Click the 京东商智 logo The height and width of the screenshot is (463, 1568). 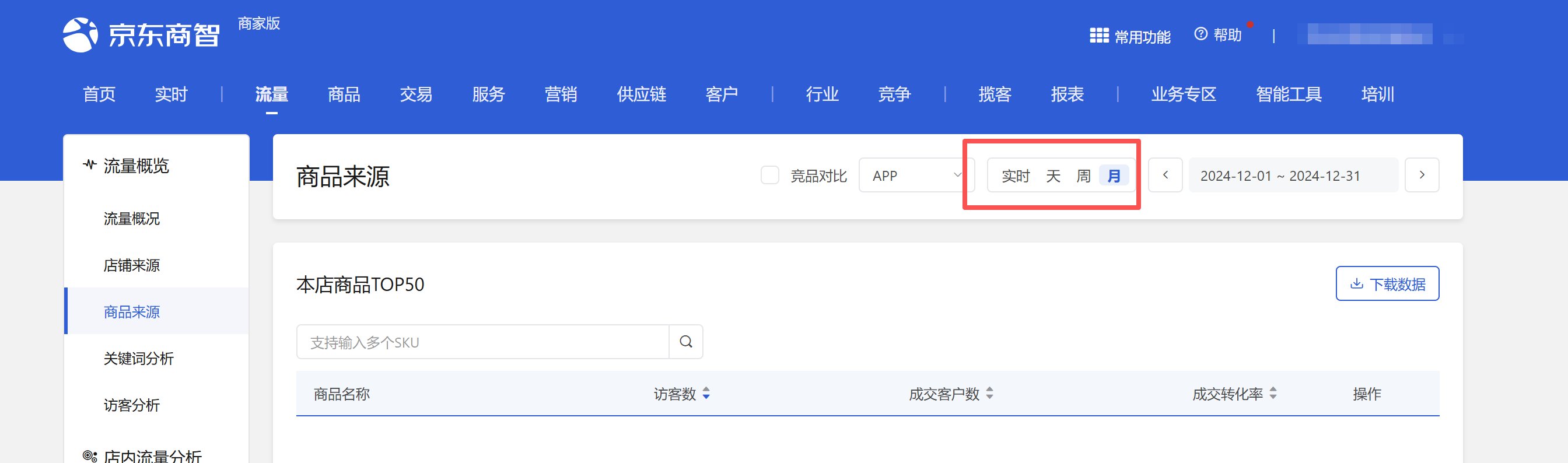click(141, 34)
